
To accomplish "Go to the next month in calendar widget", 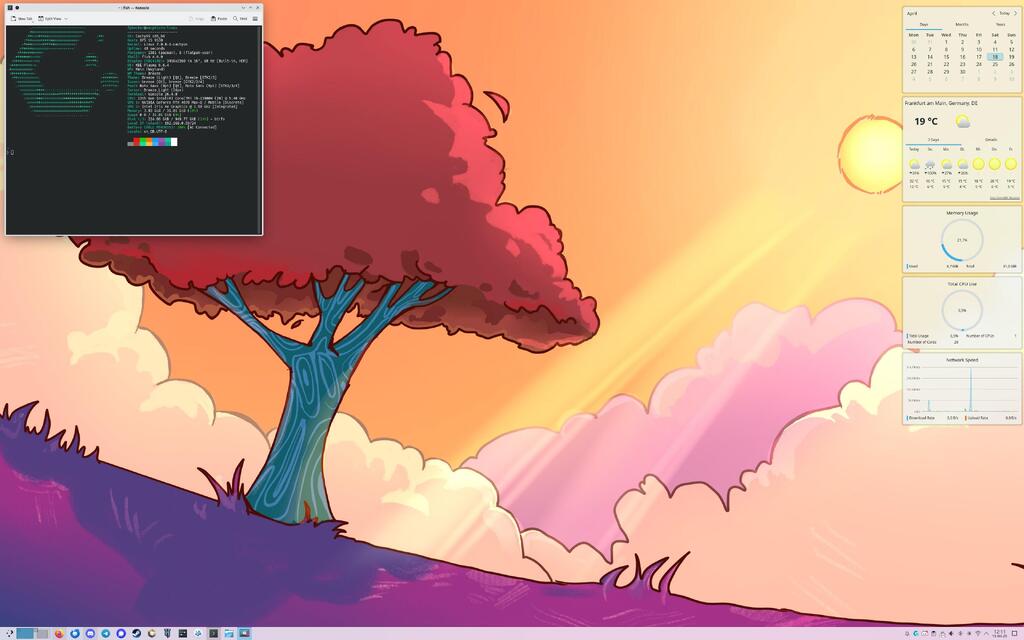I will coord(1016,13).
